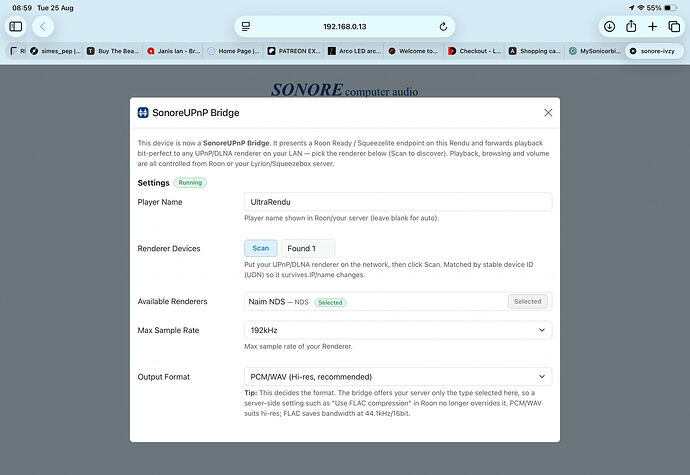Image resolution: width=690 pixels, height=475 pixels.
Task: Click the 192.168.0.13 address field
Action: [x=345, y=26]
